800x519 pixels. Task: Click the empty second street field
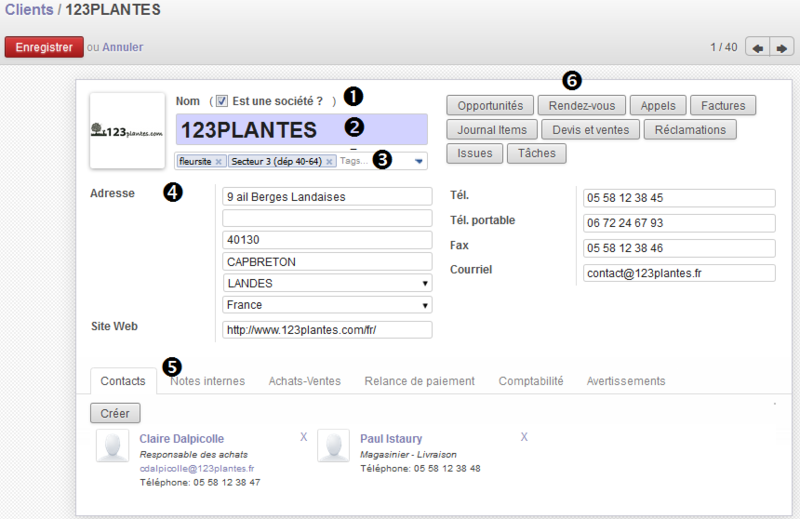click(327, 218)
